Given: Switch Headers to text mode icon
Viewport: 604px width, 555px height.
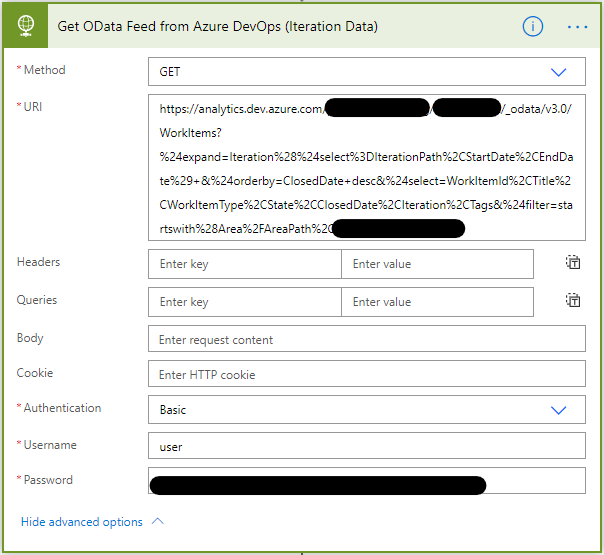Looking at the screenshot, I should [x=573, y=262].
